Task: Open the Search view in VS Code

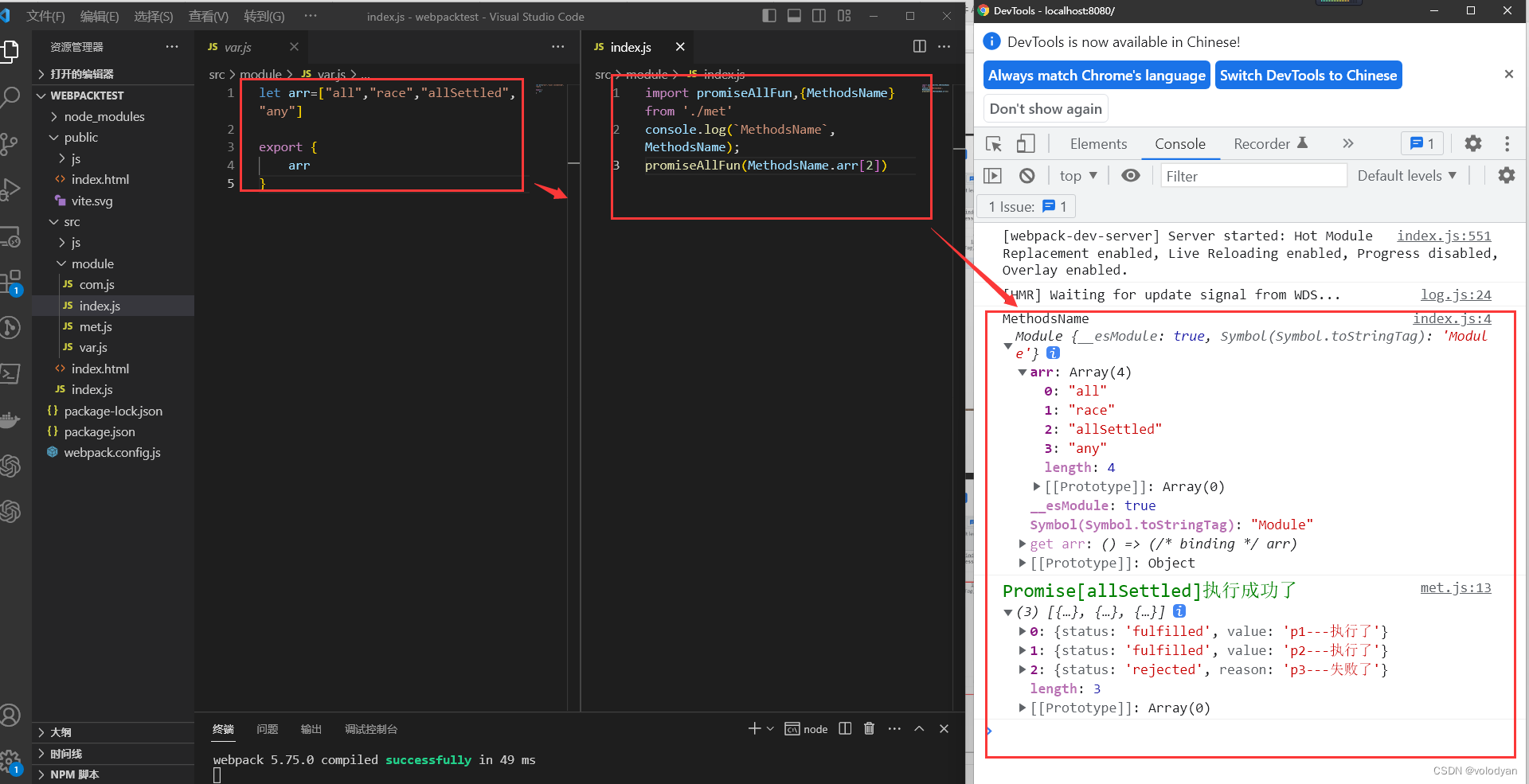Action: point(12,96)
